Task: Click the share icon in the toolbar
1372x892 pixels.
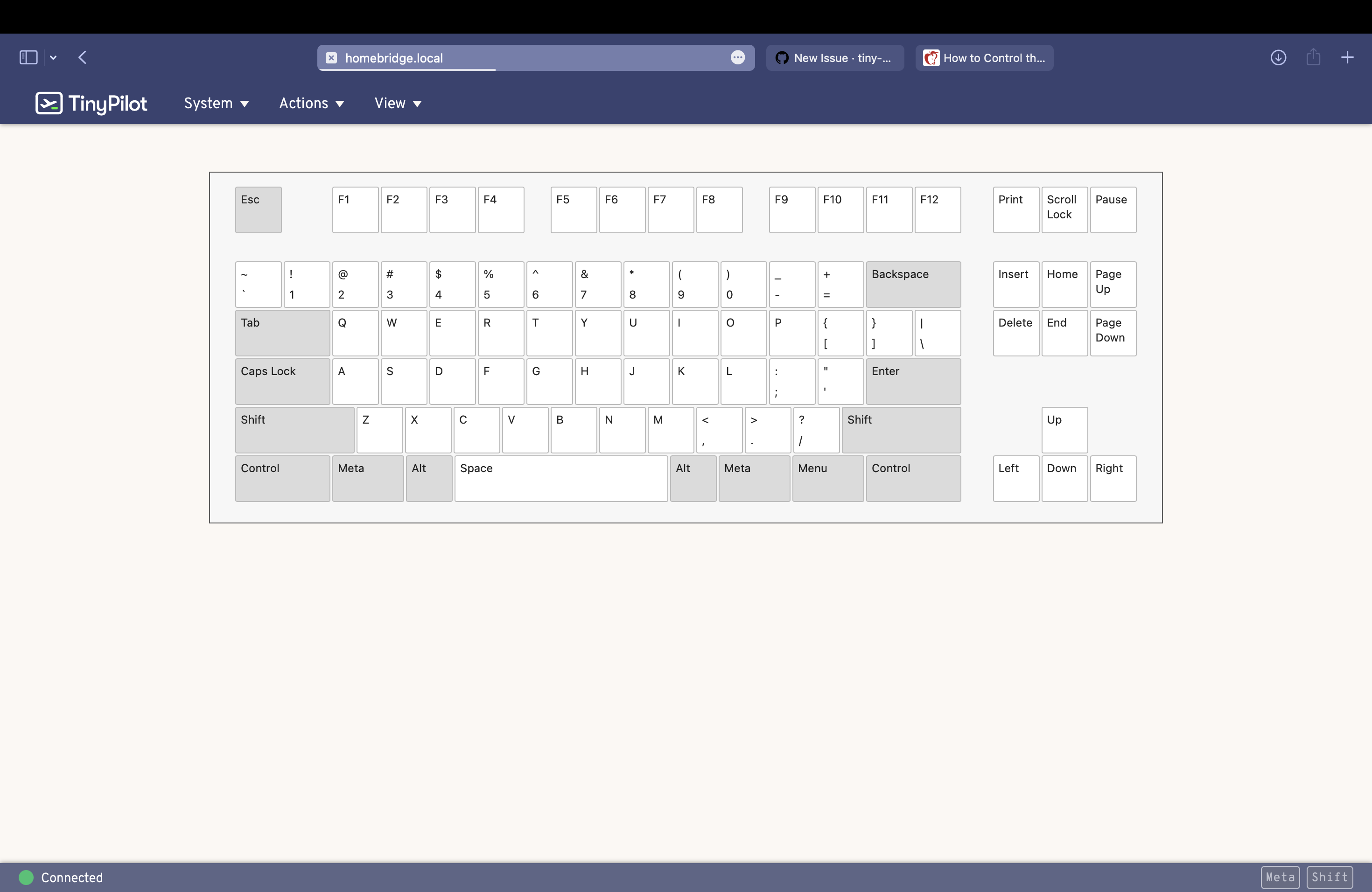Action: (x=1313, y=58)
